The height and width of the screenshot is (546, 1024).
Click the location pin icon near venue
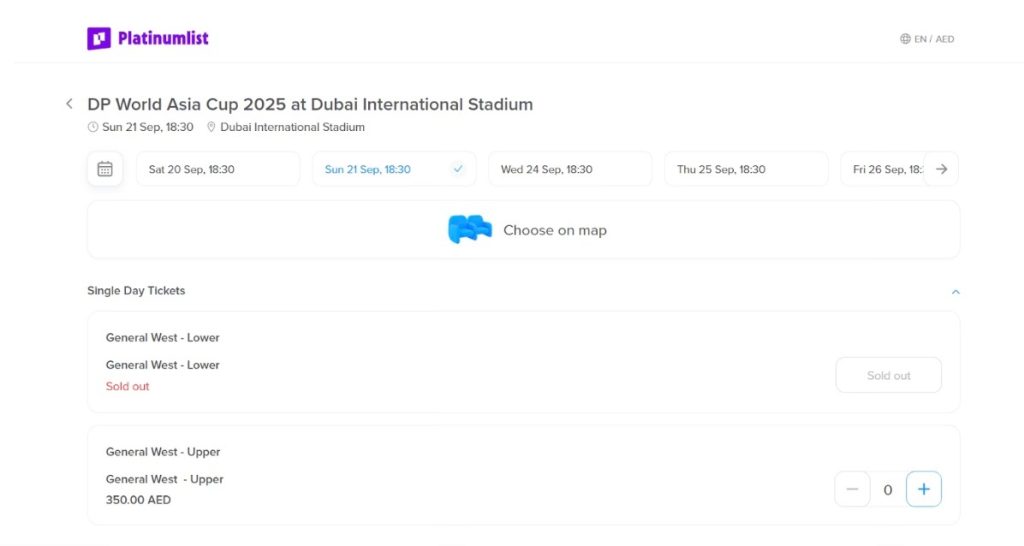[x=211, y=127]
